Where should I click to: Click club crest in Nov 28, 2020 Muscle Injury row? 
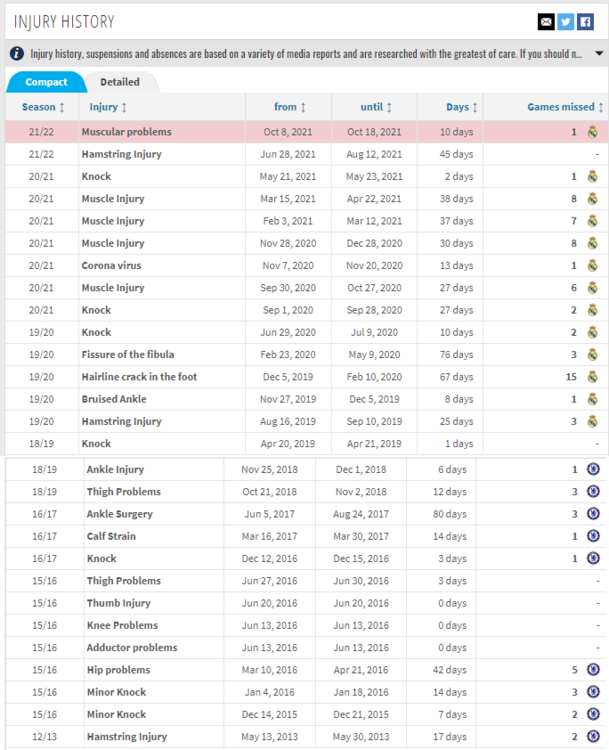(592, 243)
